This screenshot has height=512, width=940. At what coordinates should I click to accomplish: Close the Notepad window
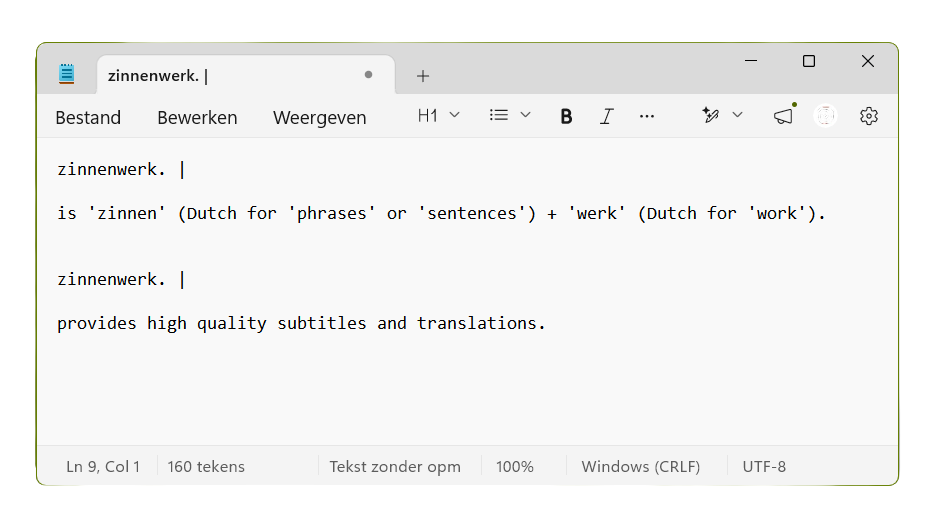tap(867, 61)
